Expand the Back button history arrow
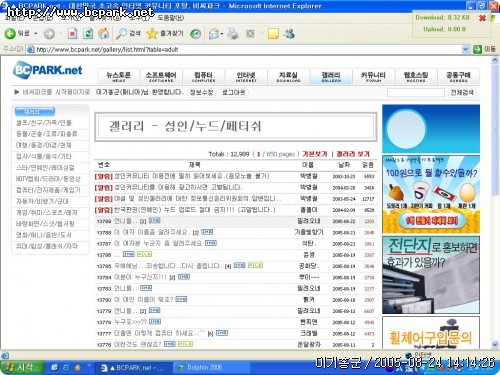The height and width of the screenshot is (375, 500). coord(36,34)
